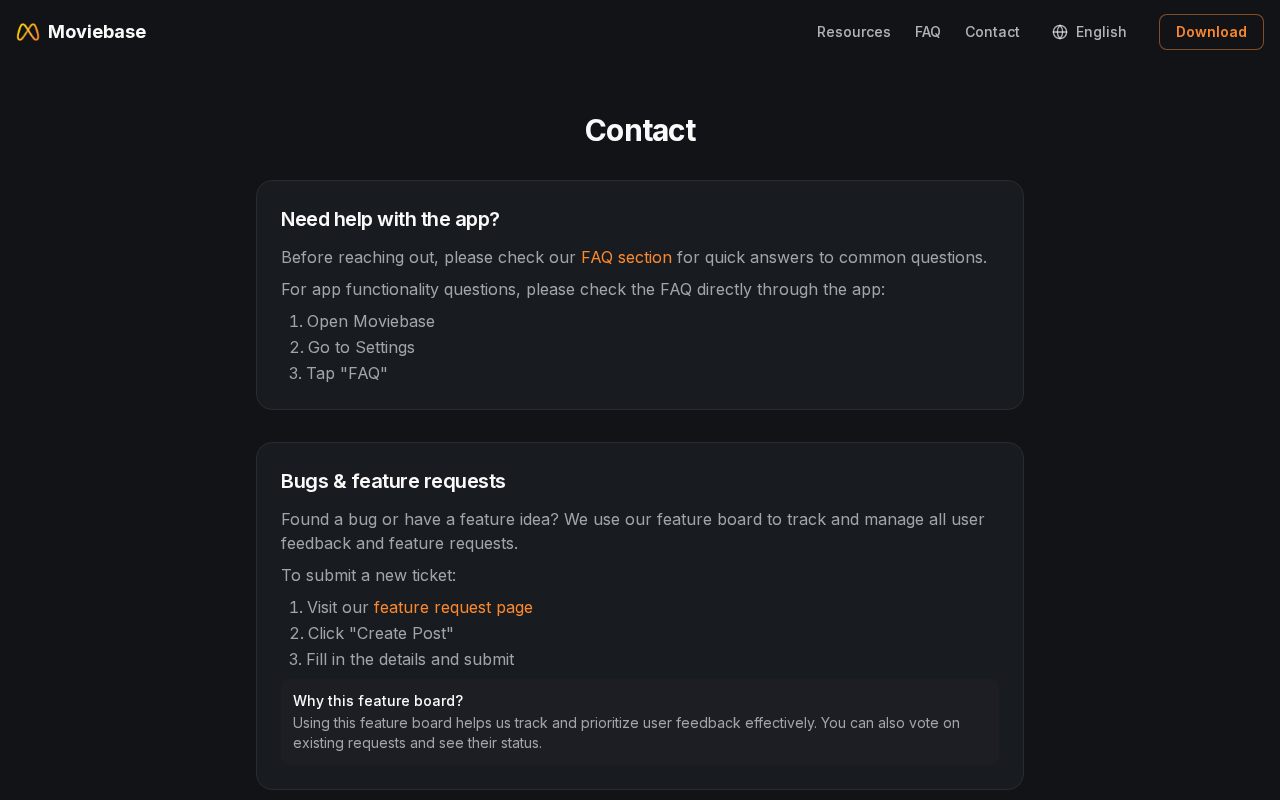This screenshot has width=1280, height=800.
Task: Click the Tap "FAQ" list step
Action: tap(347, 373)
